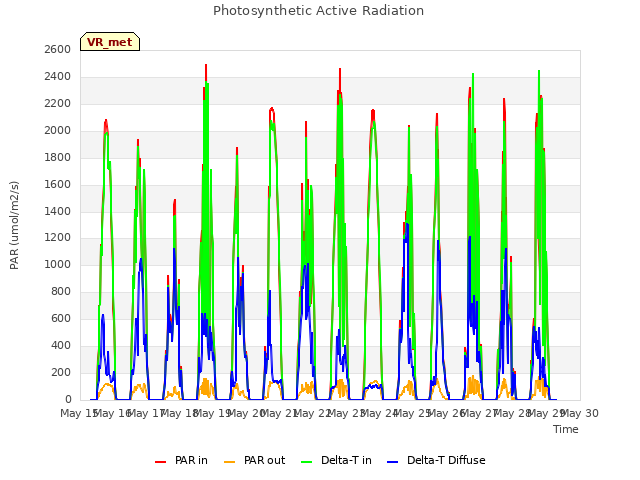Click the 2200 y-axis tick label

(58, 103)
